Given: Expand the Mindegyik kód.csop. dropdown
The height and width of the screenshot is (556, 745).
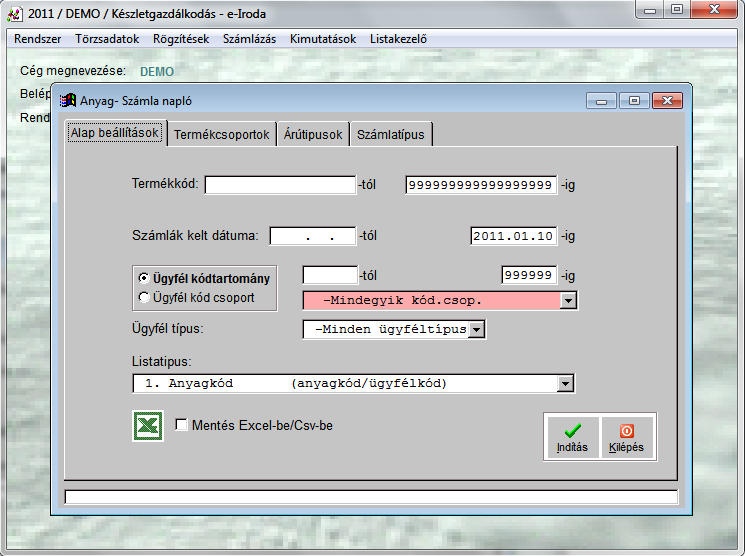Looking at the screenshot, I should pos(568,299).
